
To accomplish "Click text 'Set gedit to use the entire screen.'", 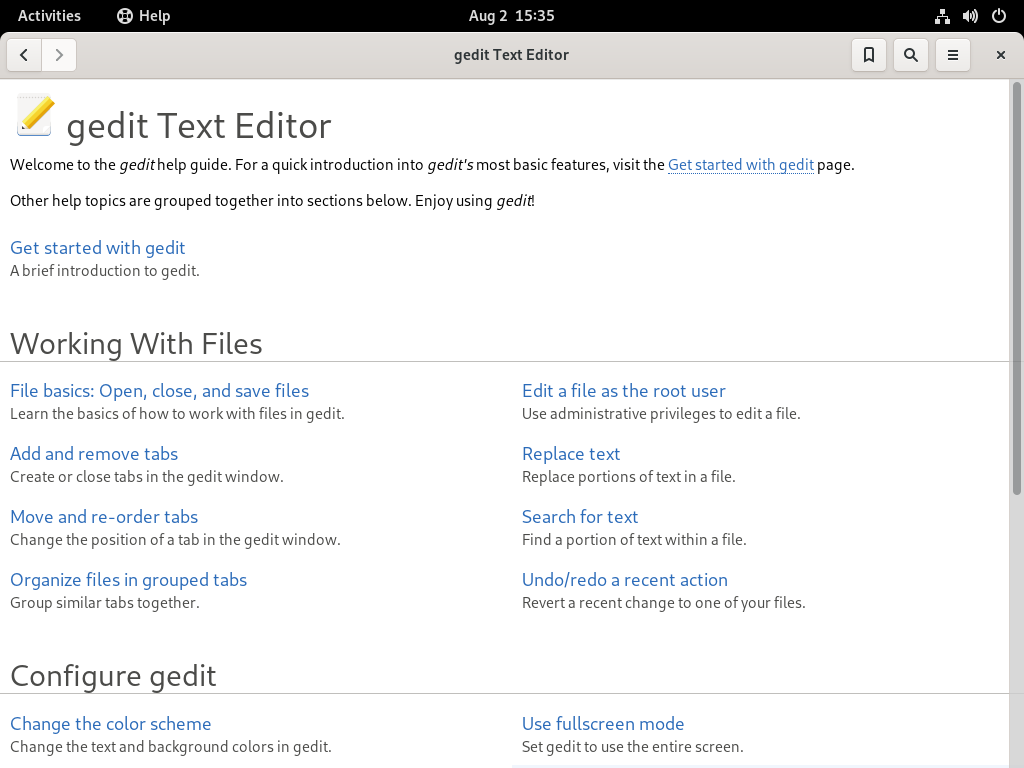I will point(632,746).
